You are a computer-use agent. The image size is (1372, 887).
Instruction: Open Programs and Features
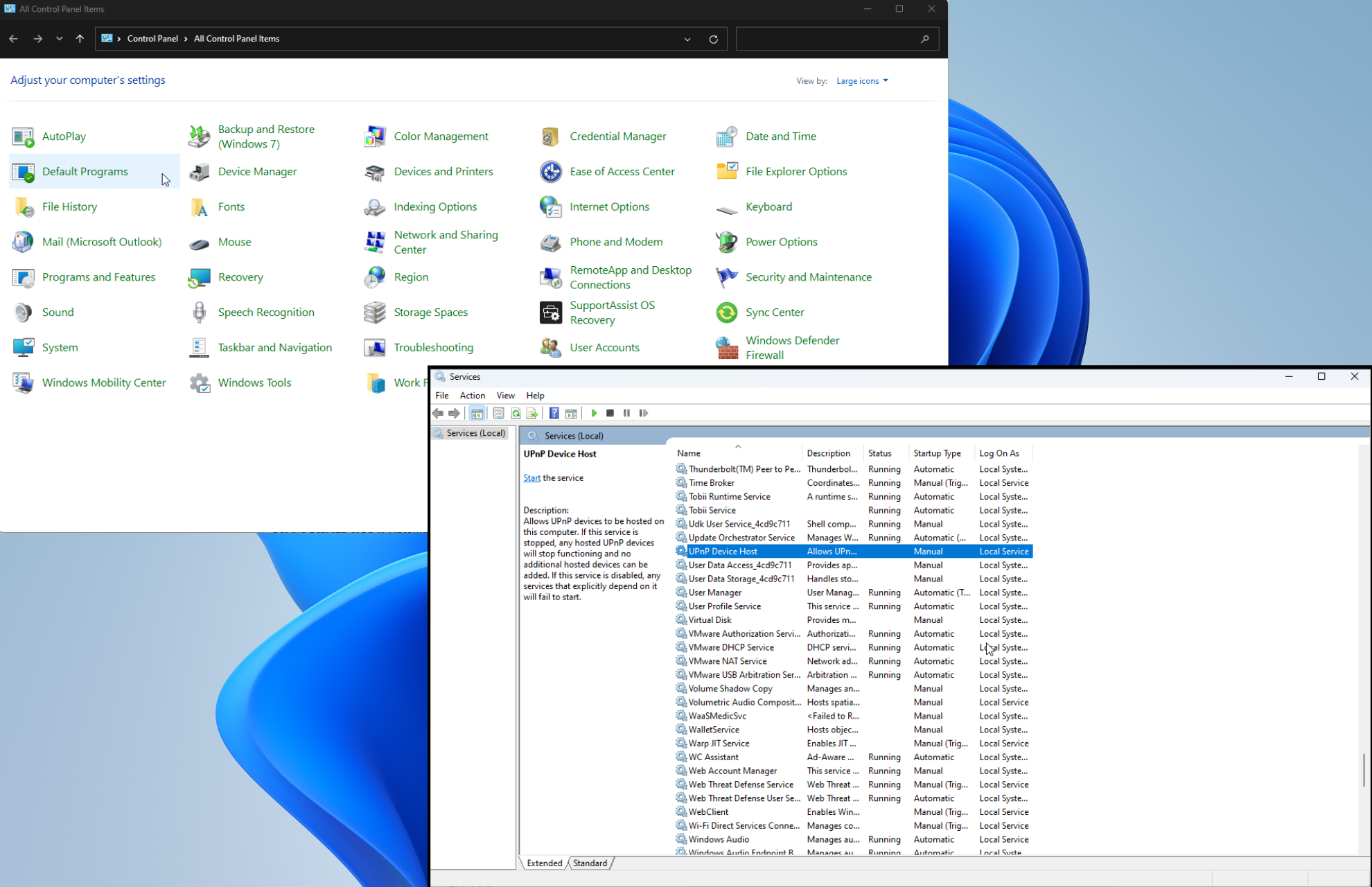(84, 277)
